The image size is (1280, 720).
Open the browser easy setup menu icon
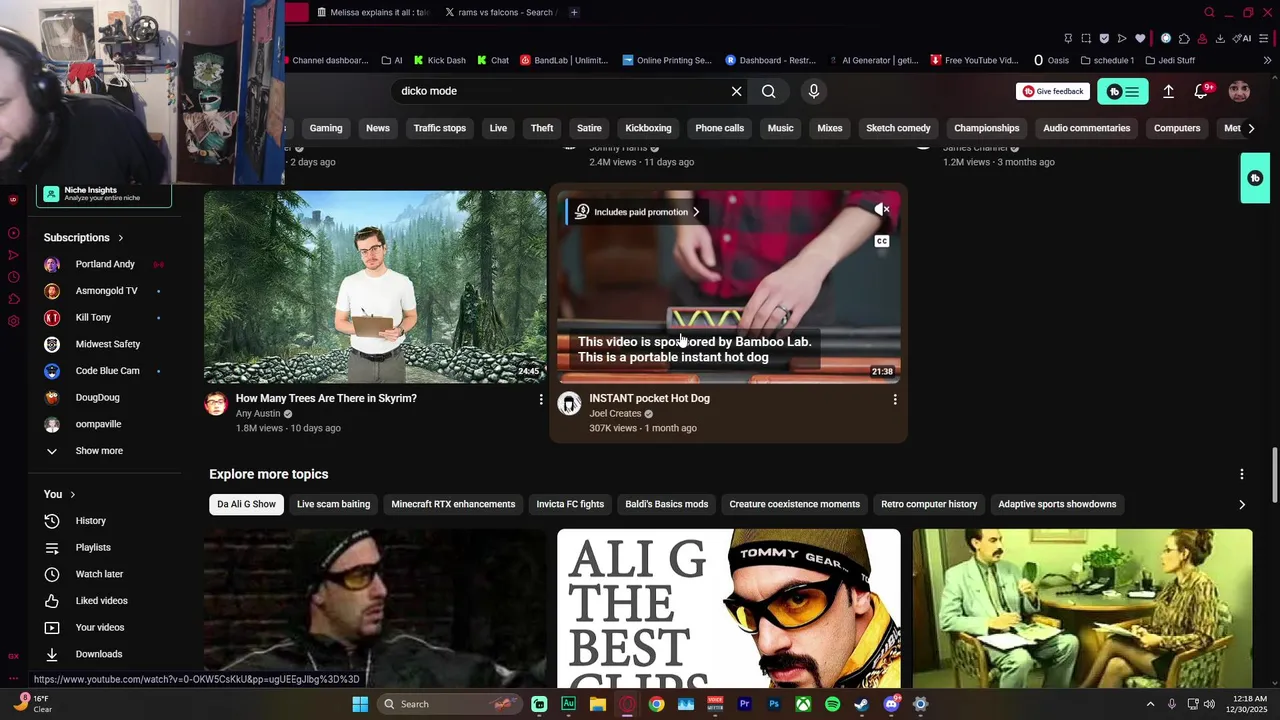(1265, 38)
